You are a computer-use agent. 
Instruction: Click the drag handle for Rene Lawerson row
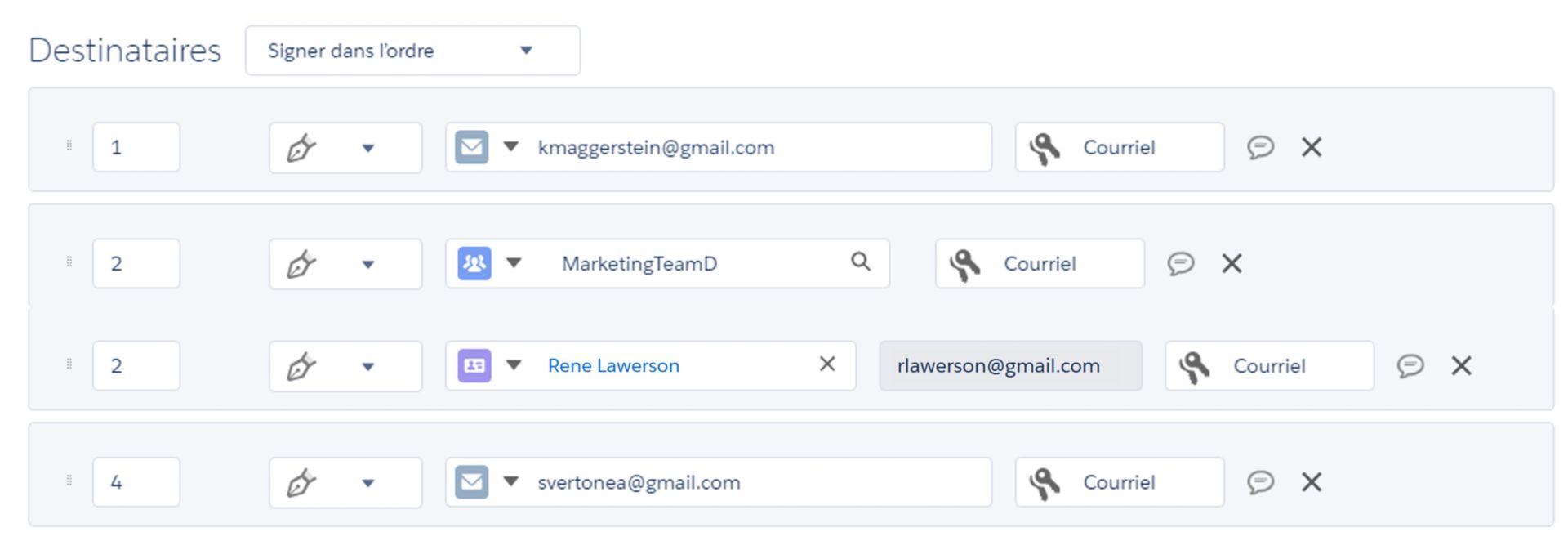69,364
